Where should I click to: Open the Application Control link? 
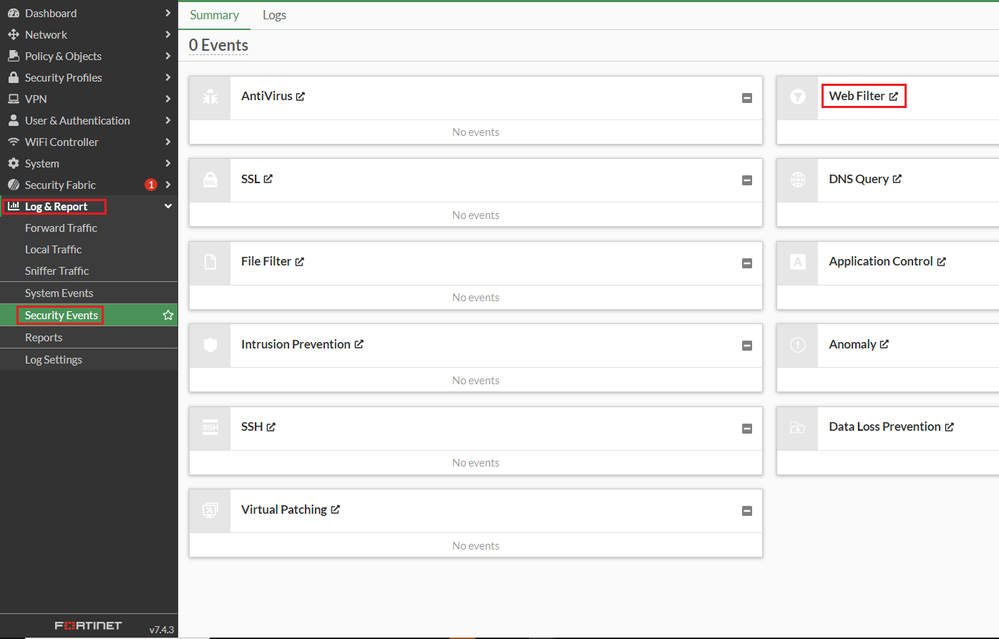point(886,262)
